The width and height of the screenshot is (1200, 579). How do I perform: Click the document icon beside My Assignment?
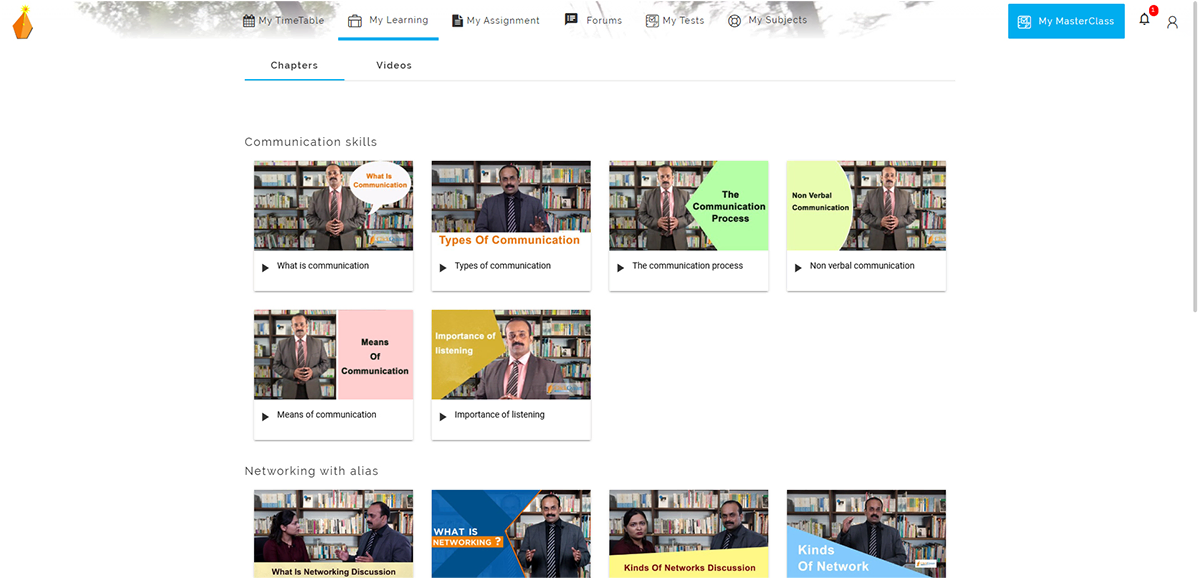click(x=457, y=21)
